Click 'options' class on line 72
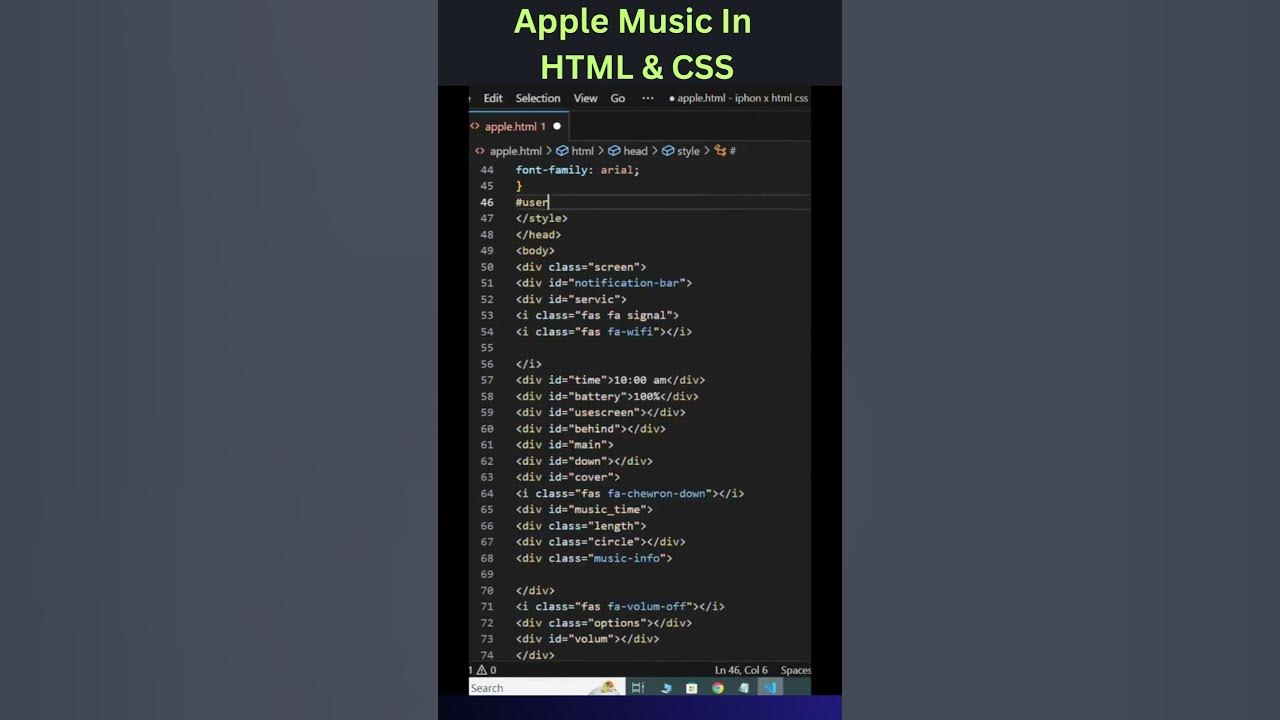 click(617, 623)
